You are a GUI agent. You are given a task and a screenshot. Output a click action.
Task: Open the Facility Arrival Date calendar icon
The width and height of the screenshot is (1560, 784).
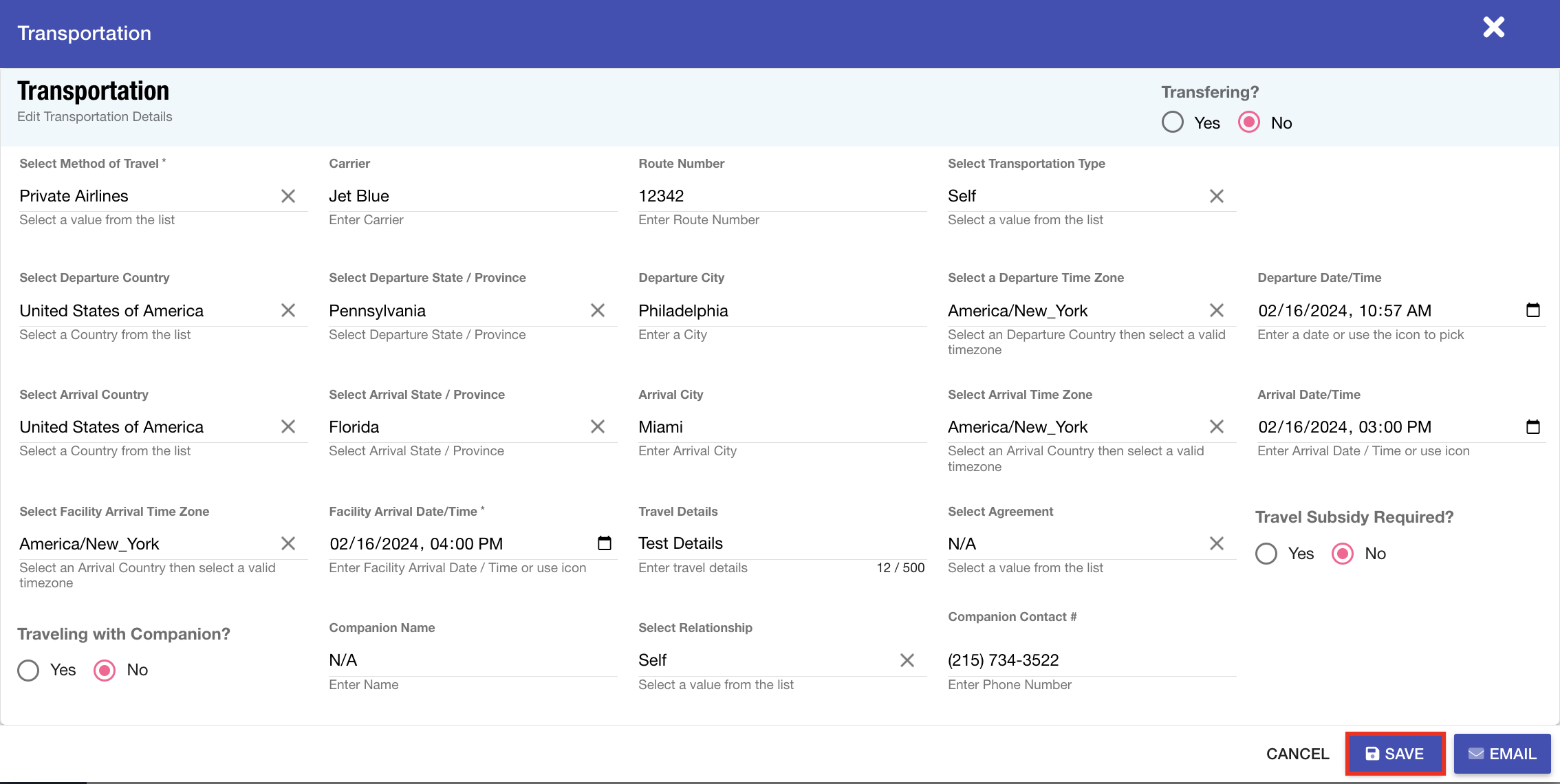coord(604,544)
